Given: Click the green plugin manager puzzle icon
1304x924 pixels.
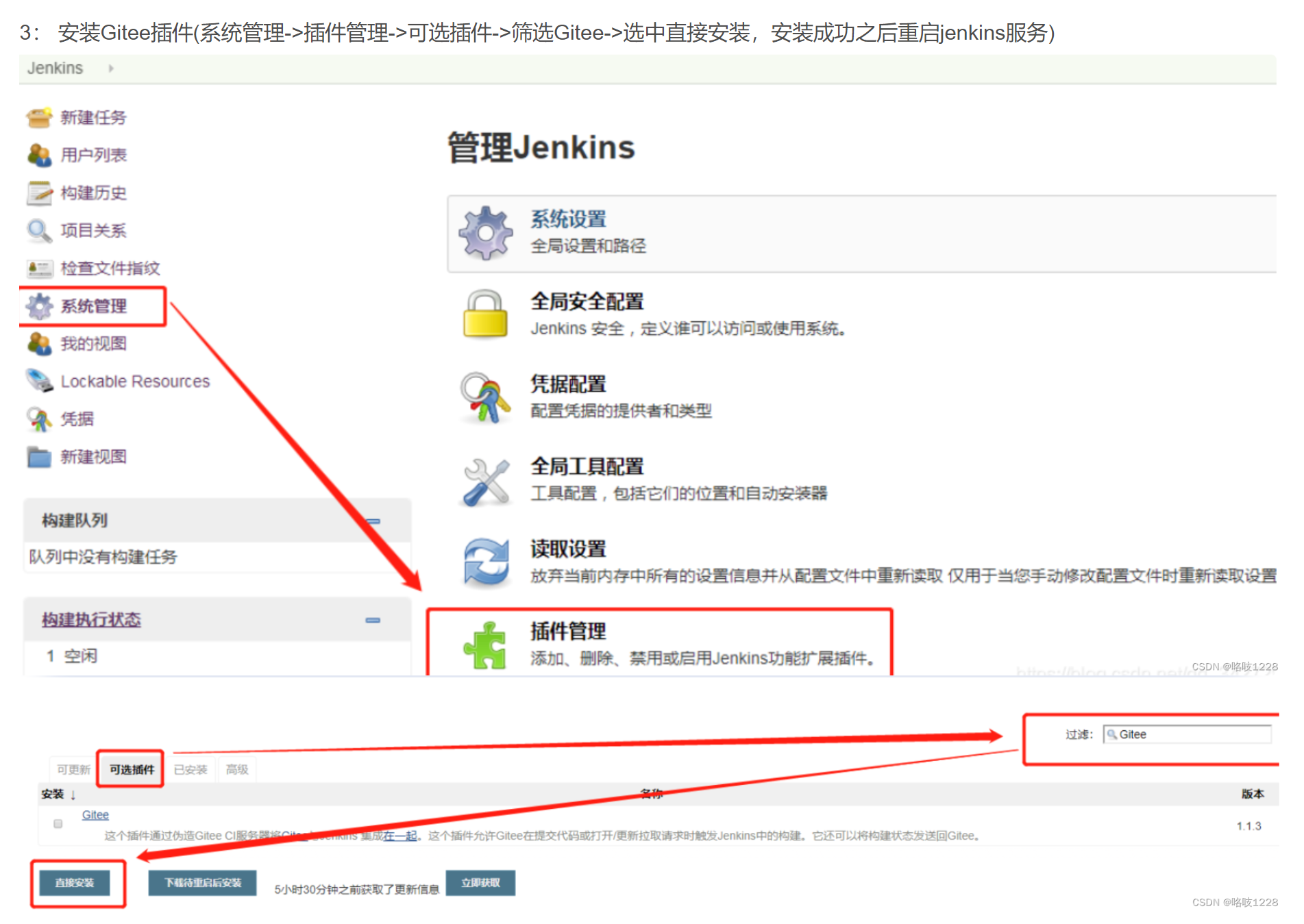Looking at the screenshot, I should [x=485, y=645].
